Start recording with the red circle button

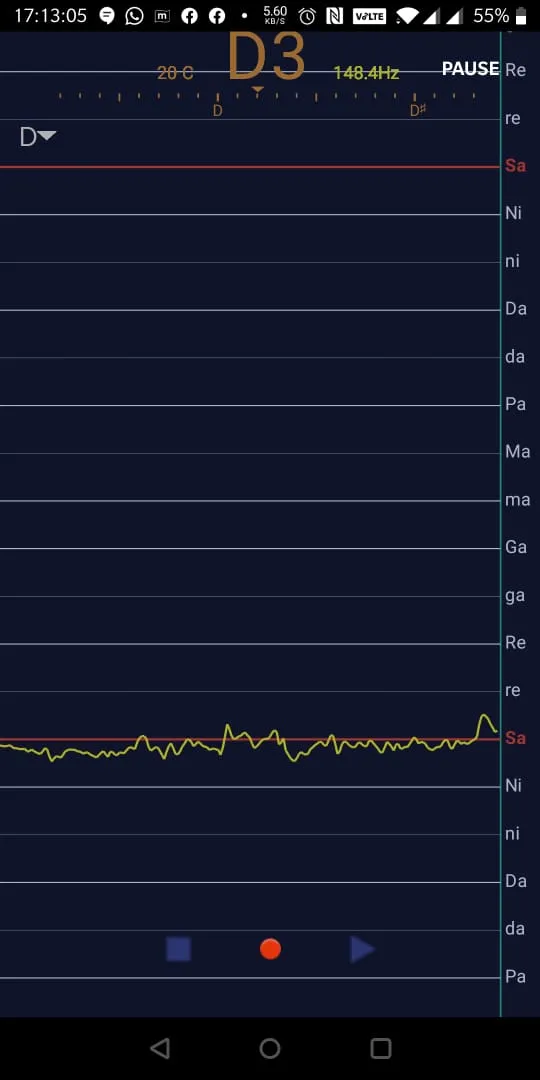coord(270,949)
